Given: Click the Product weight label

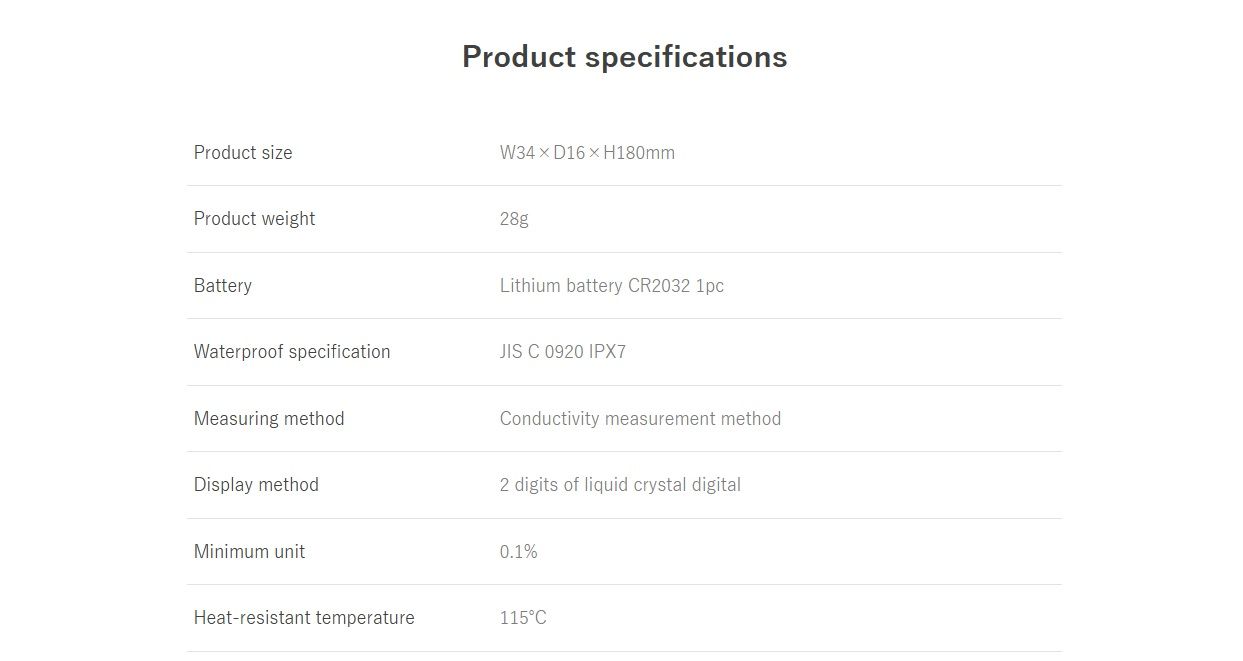Looking at the screenshot, I should pos(254,219).
